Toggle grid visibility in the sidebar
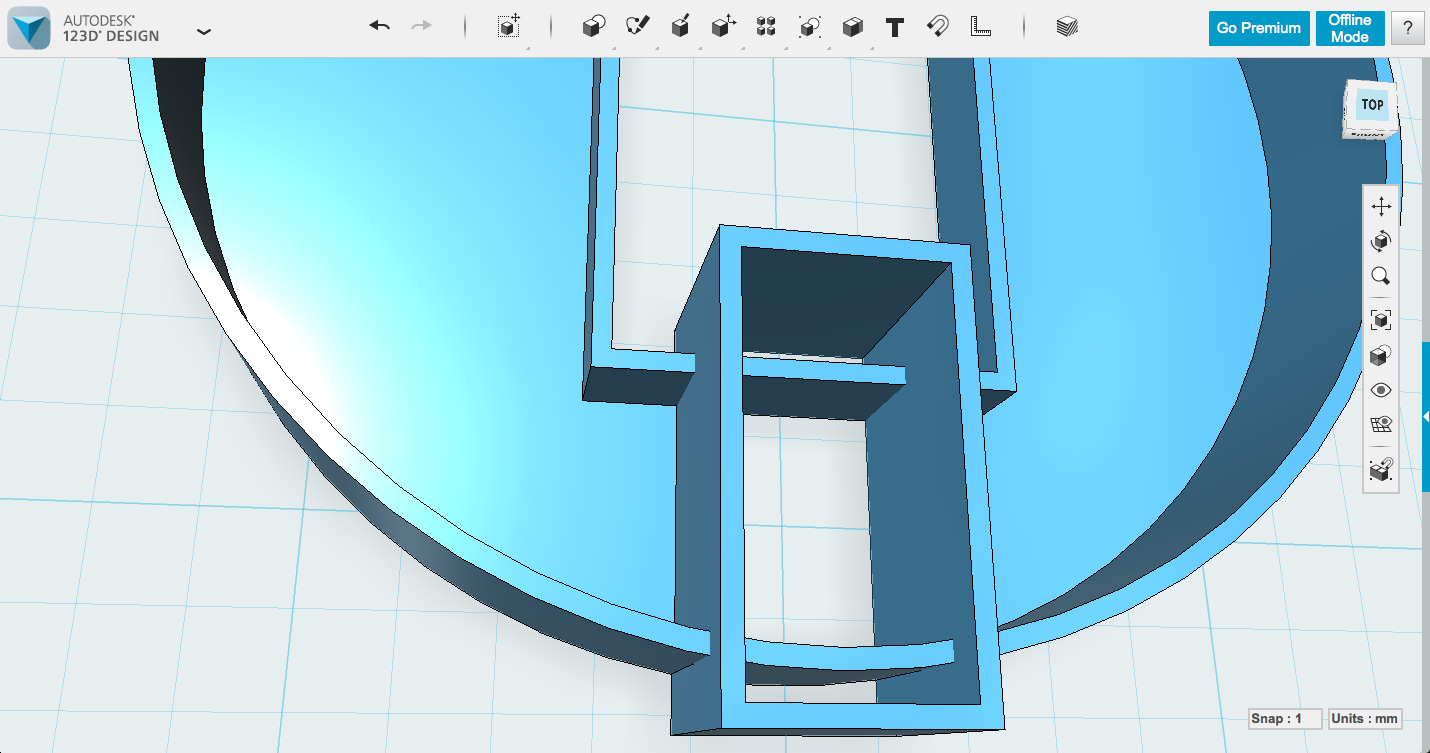The image size is (1430, 753). click(x=1381, y=424)
